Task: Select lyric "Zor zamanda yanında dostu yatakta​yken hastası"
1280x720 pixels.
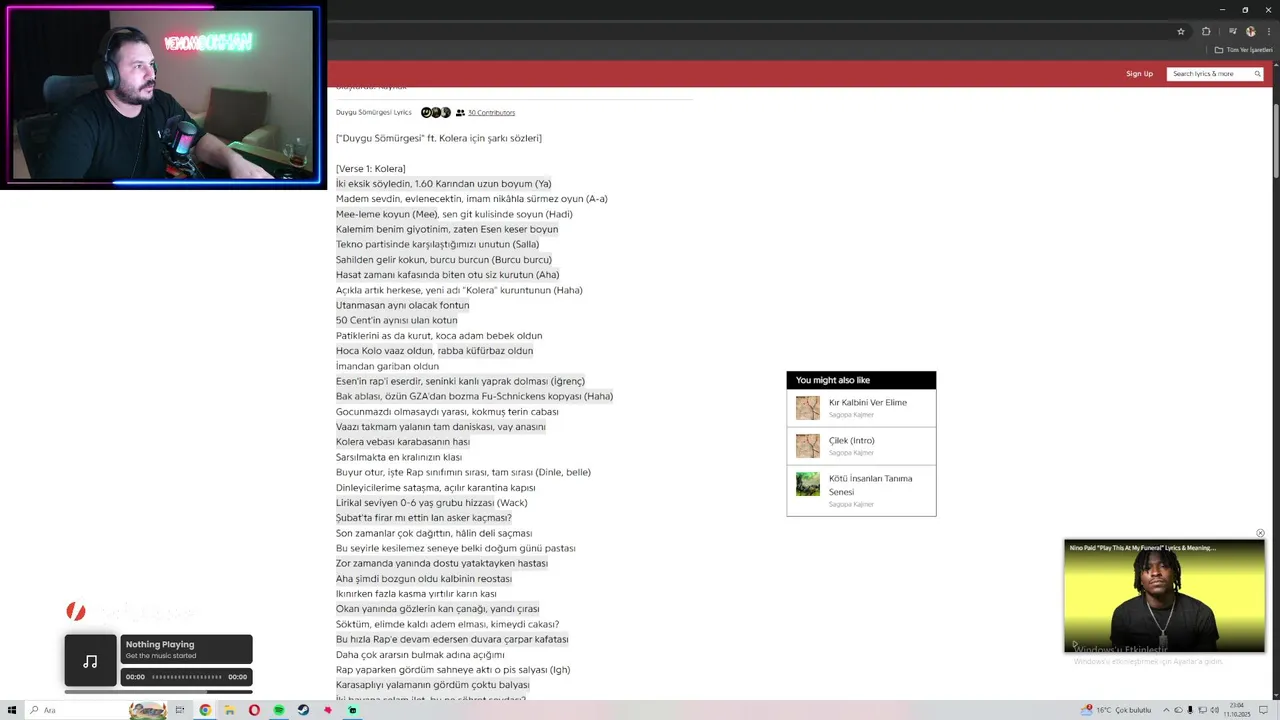Action: [x=442, y=564]
